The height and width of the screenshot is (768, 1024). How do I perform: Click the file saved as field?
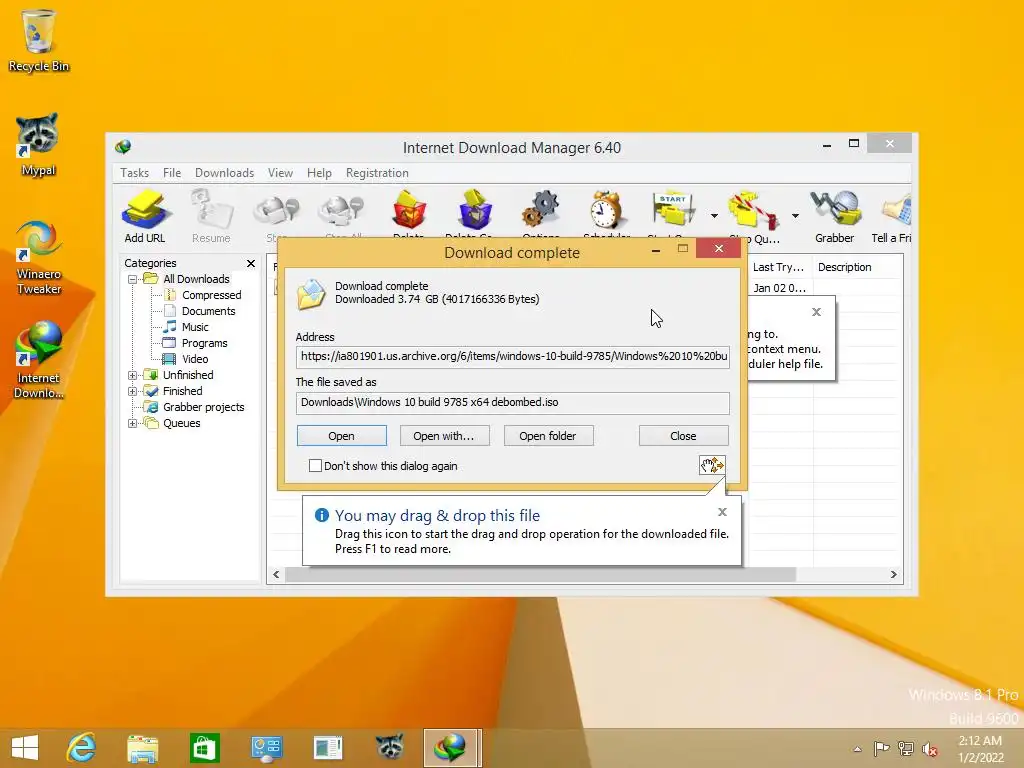[x=513, y=403]
